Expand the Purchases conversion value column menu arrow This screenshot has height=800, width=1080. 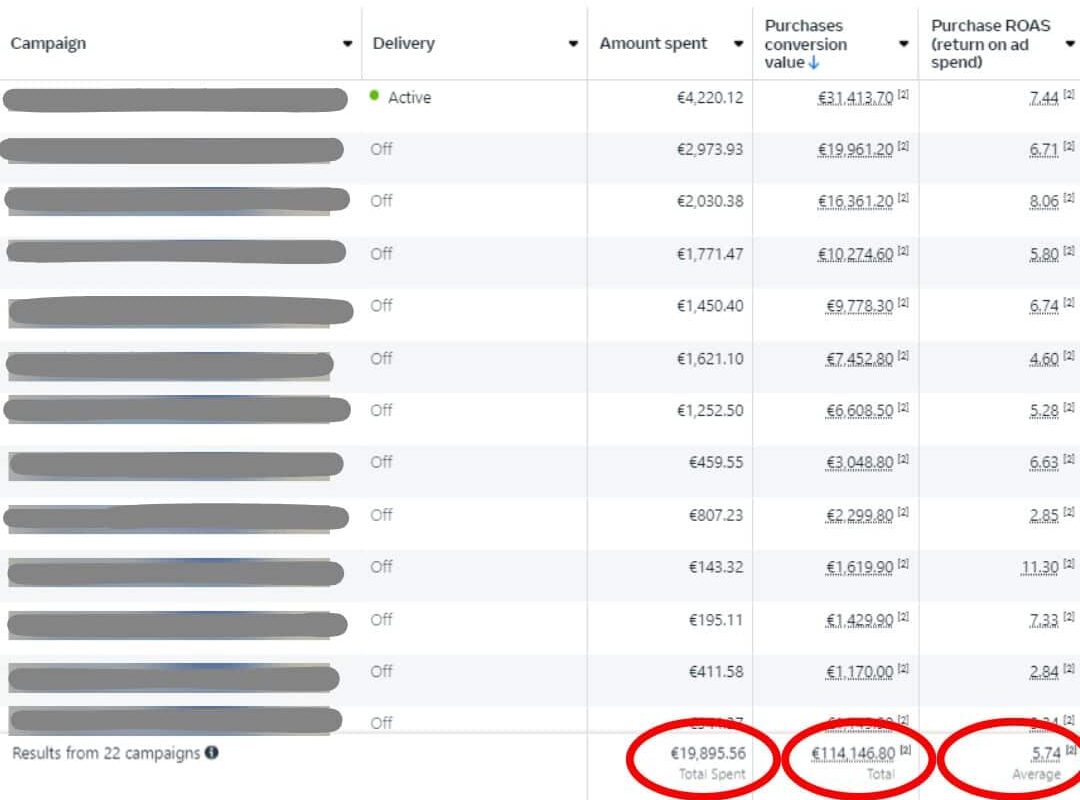pyautogui.click(x=903, y=44)
